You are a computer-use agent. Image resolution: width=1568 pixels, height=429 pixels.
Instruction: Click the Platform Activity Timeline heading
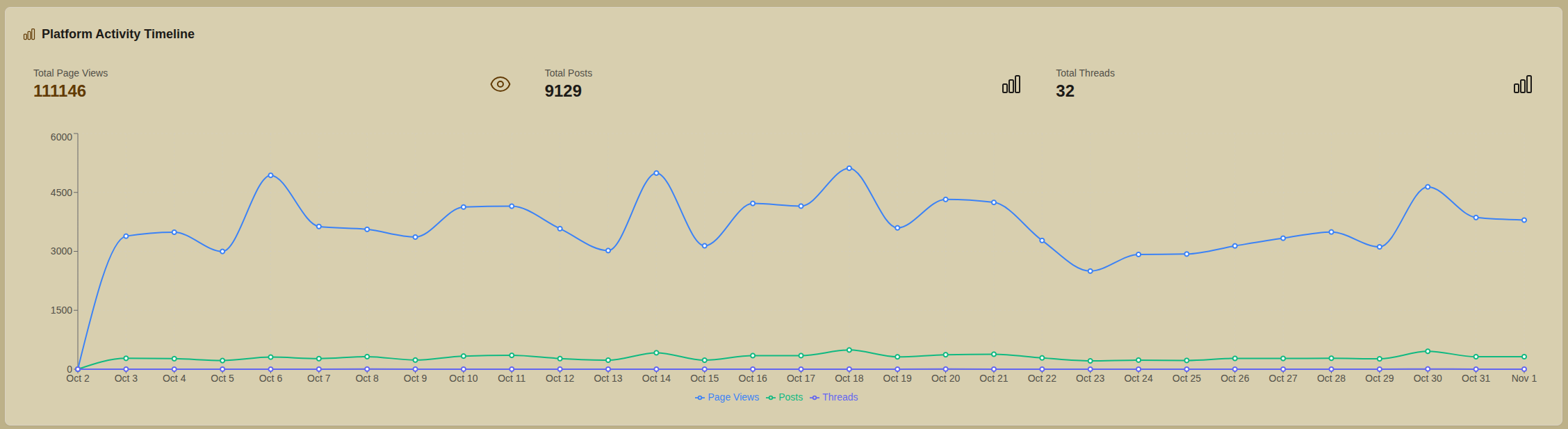point(118,34)
